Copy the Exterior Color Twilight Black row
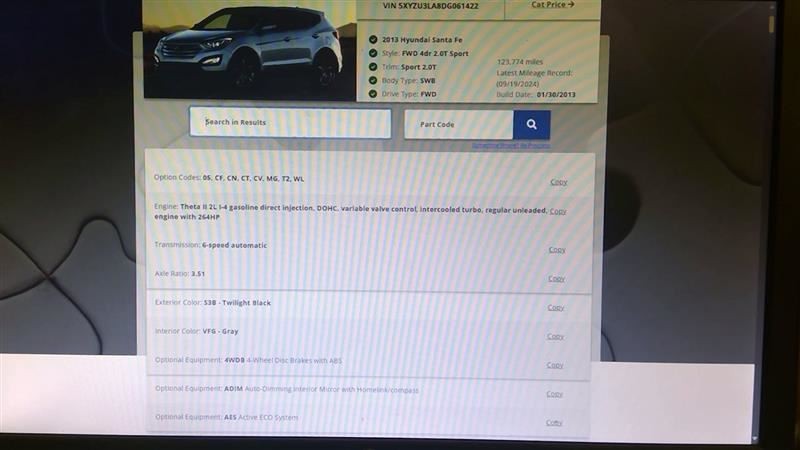Viewport: 800px width, 450px height. [556, 308]
